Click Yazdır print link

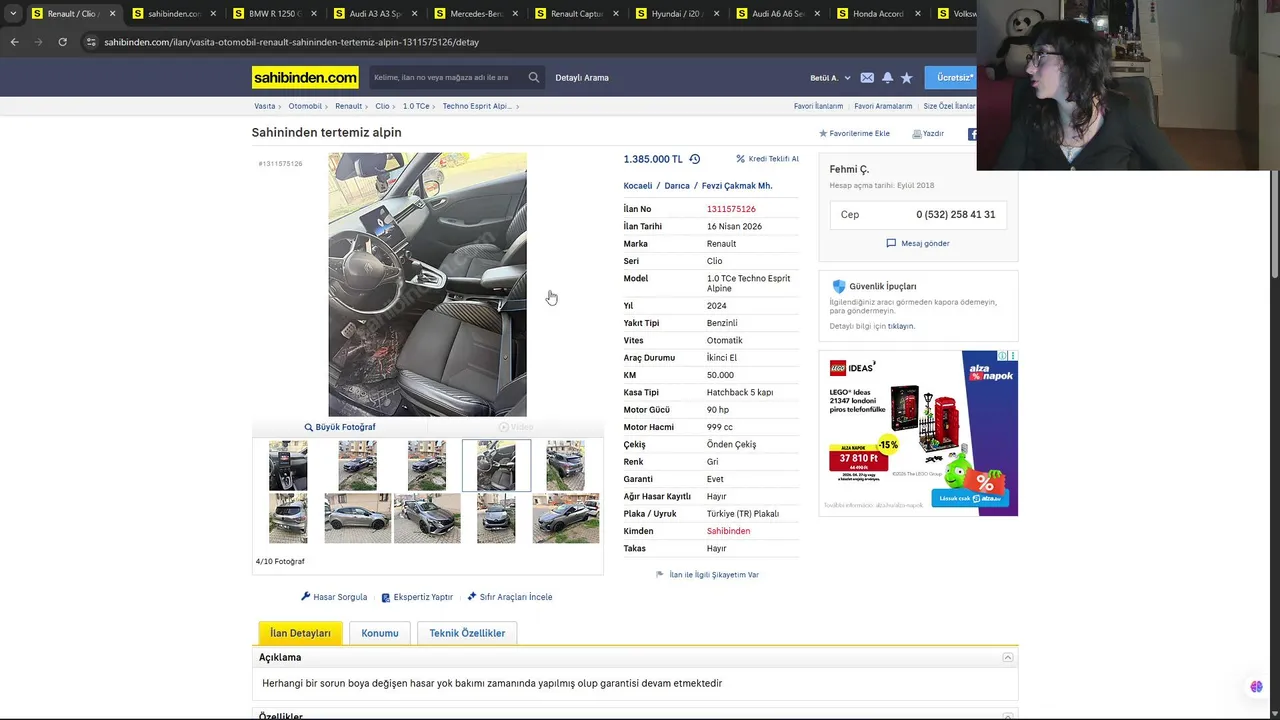pyautogui.click(x=928, y=134)
